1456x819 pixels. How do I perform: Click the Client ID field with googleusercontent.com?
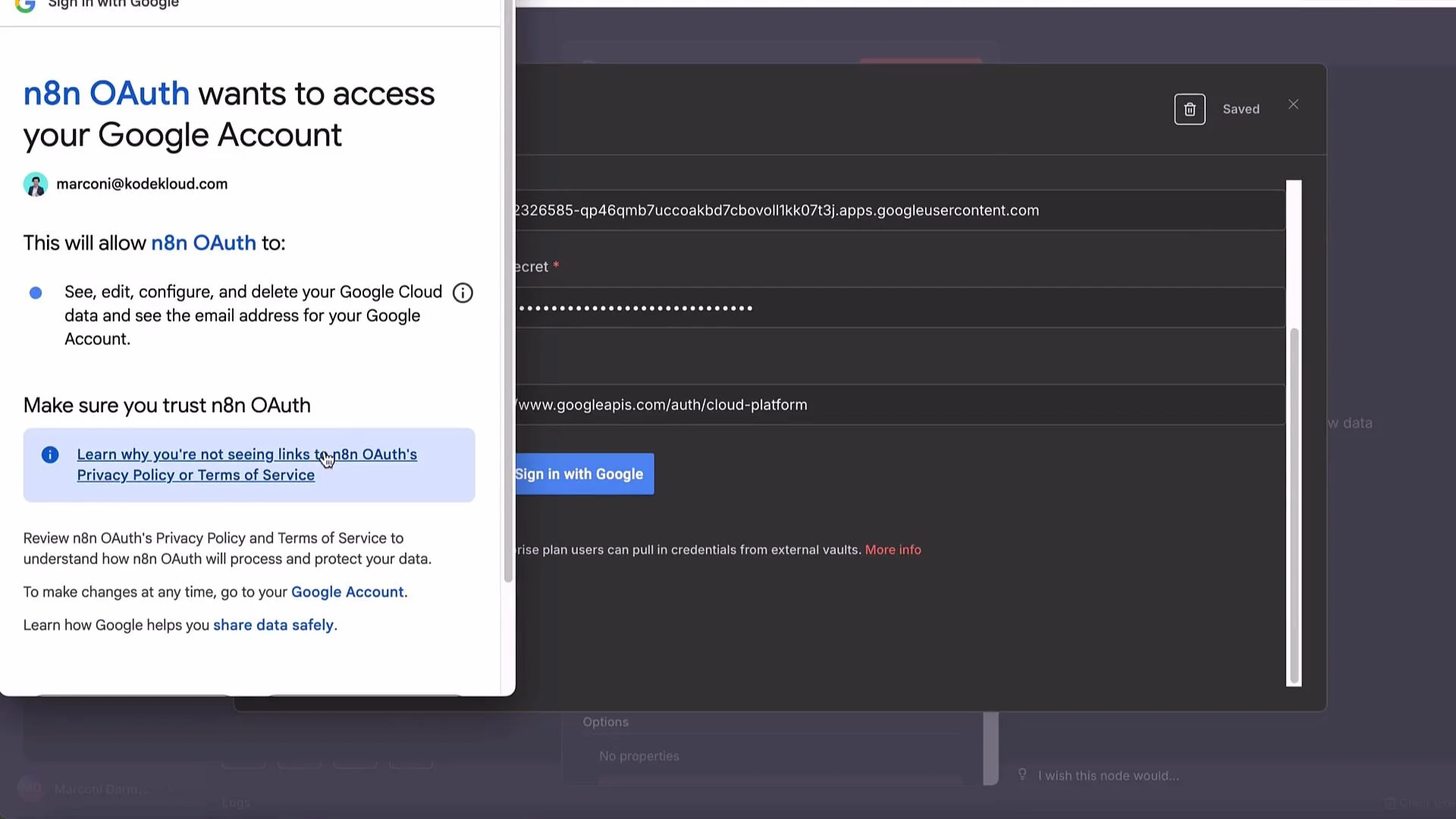click(899, 210)
